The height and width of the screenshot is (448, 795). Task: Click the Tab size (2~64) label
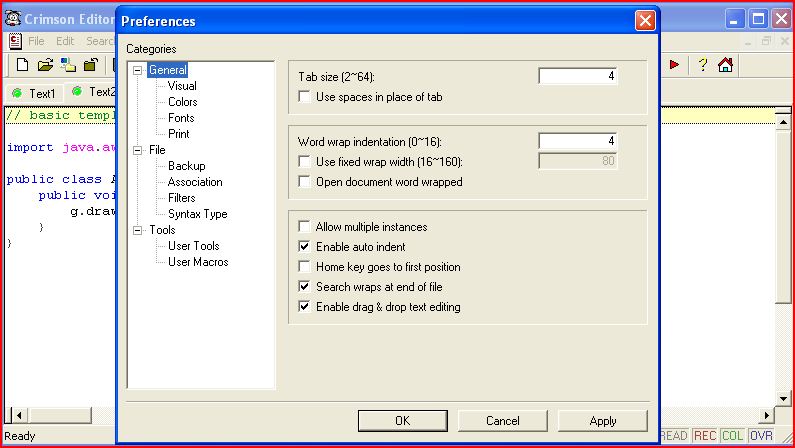(336, 77)
